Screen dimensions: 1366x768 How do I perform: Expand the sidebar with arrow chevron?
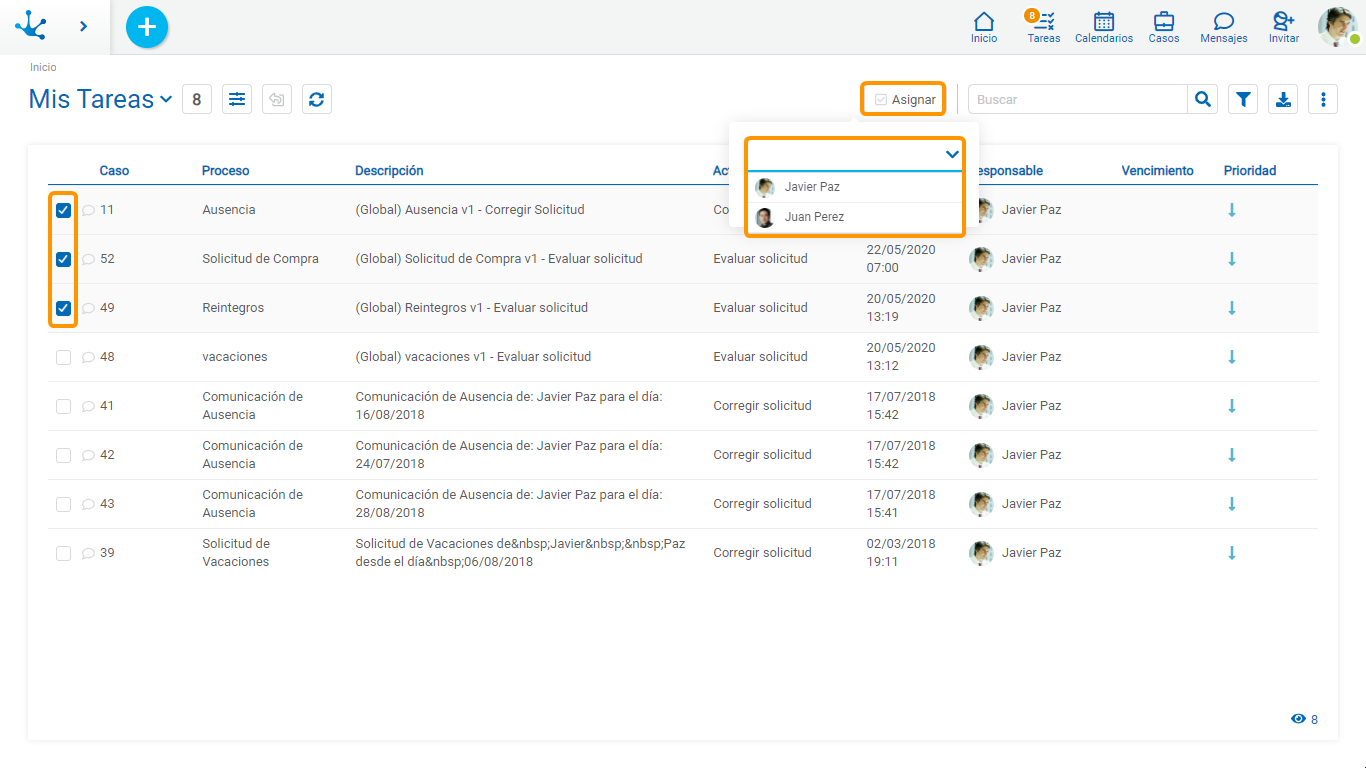click(83, 27)
